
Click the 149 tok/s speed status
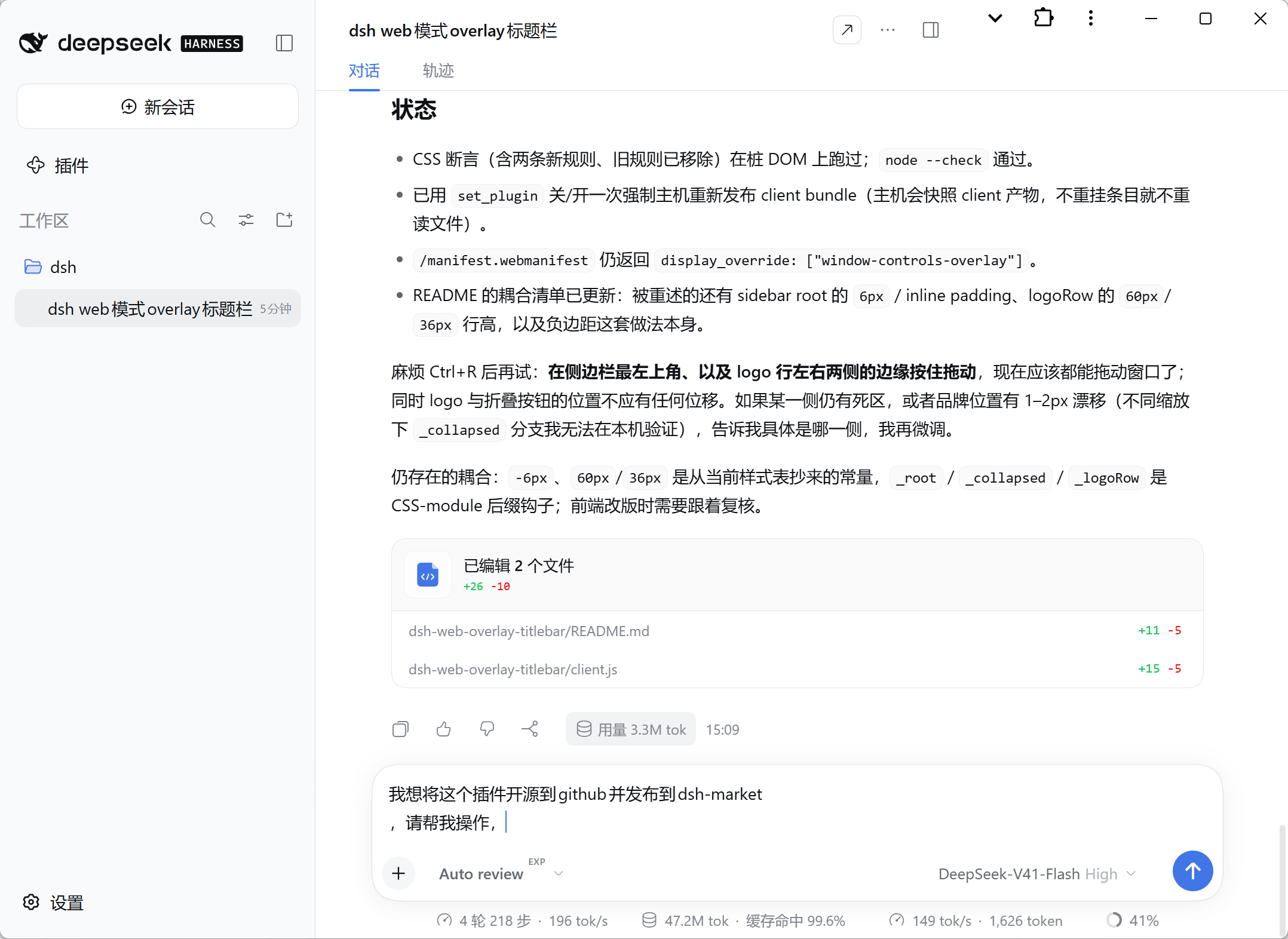[976, 920]
